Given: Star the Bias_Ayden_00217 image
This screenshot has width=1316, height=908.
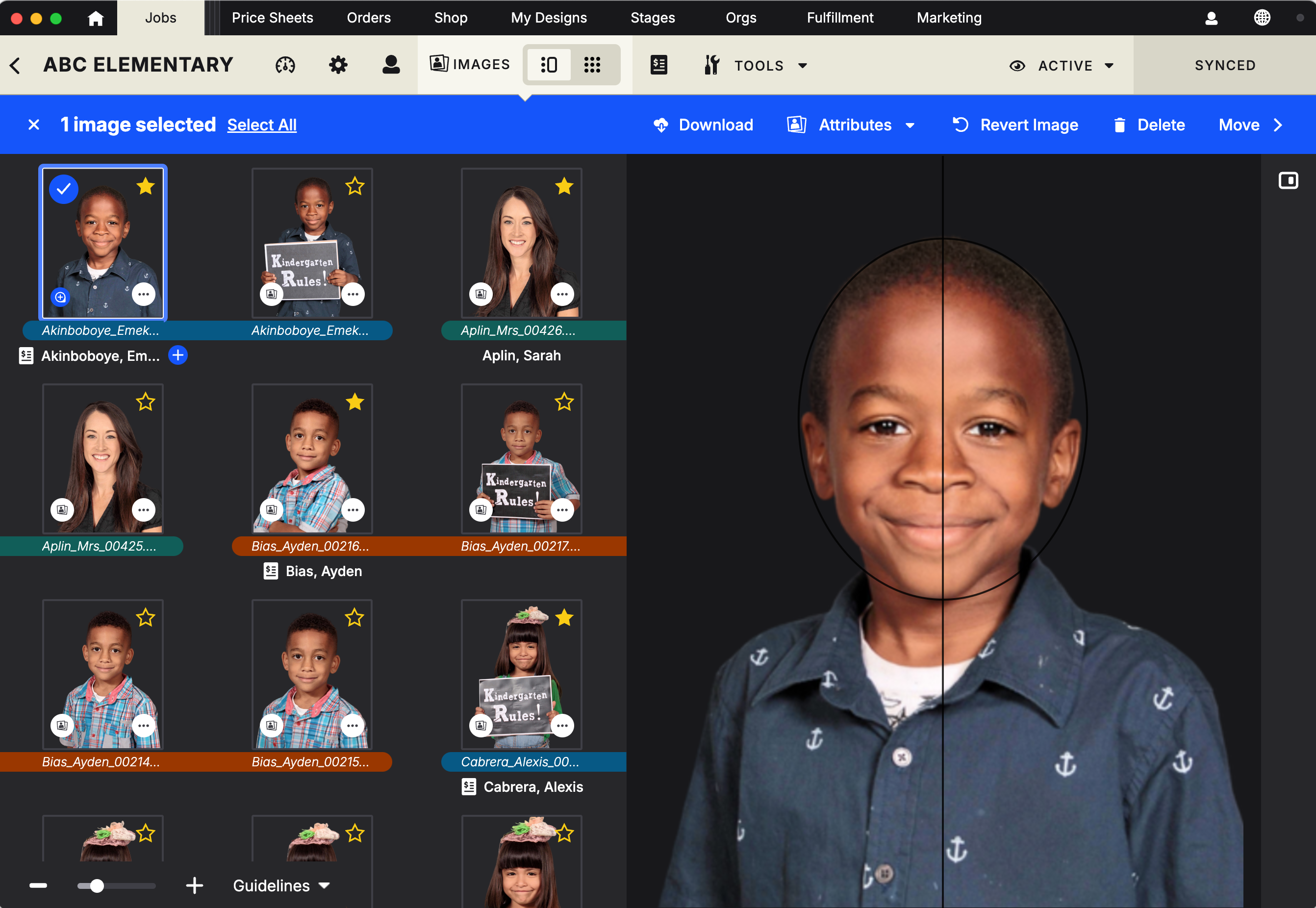Looking at the screenshot, I should point(564,402).
